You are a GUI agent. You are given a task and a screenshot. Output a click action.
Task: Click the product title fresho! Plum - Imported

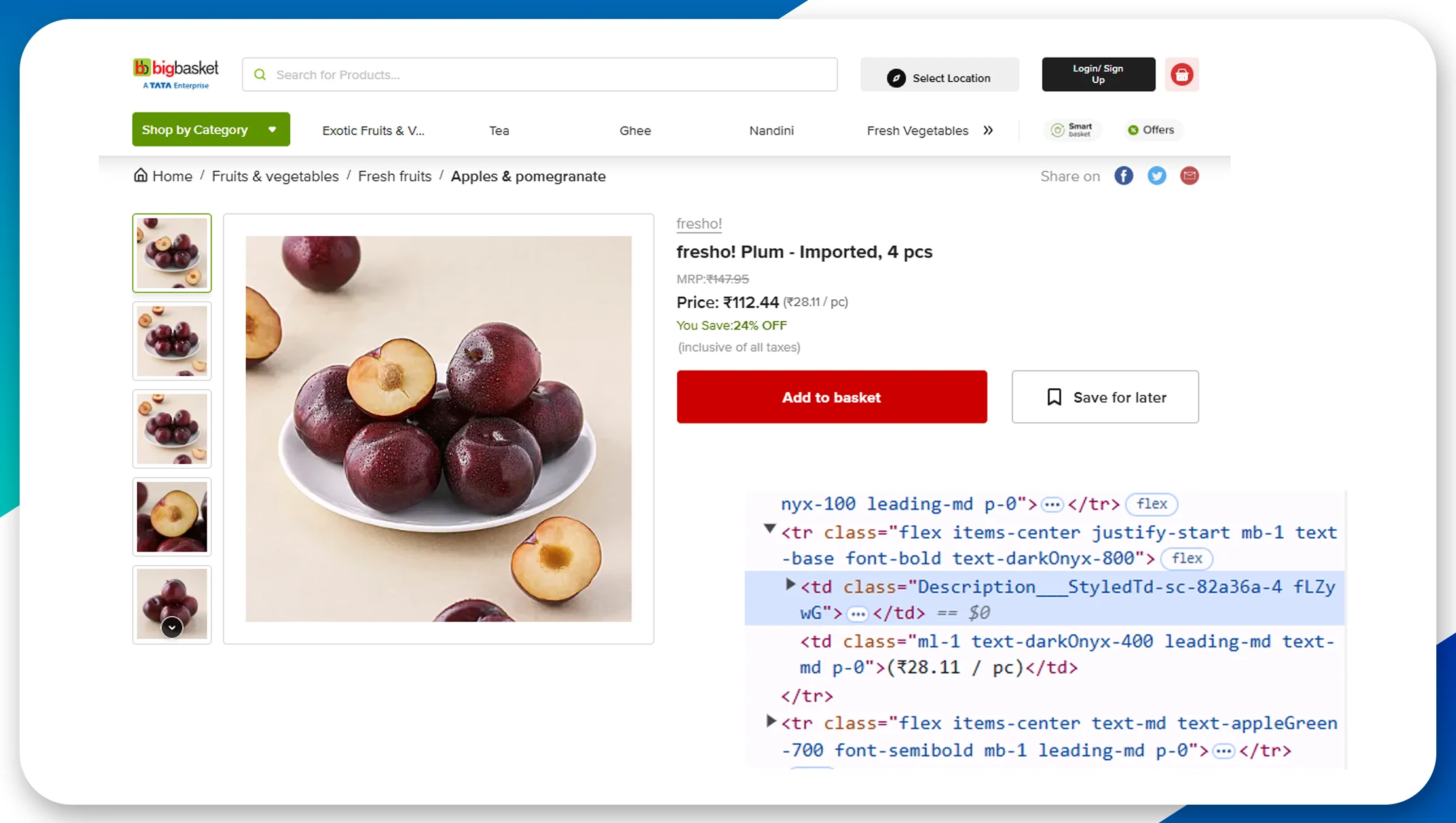[804, 252]
